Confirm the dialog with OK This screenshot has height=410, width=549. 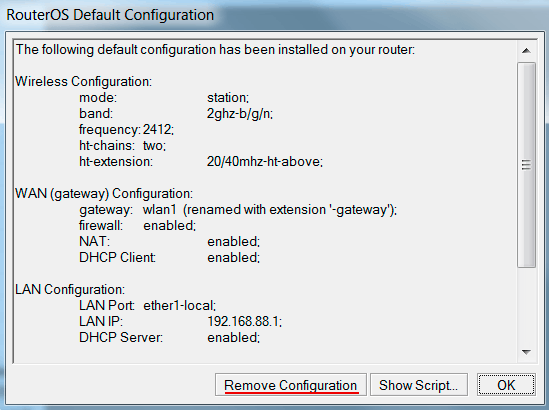click(x=506, y=385)
